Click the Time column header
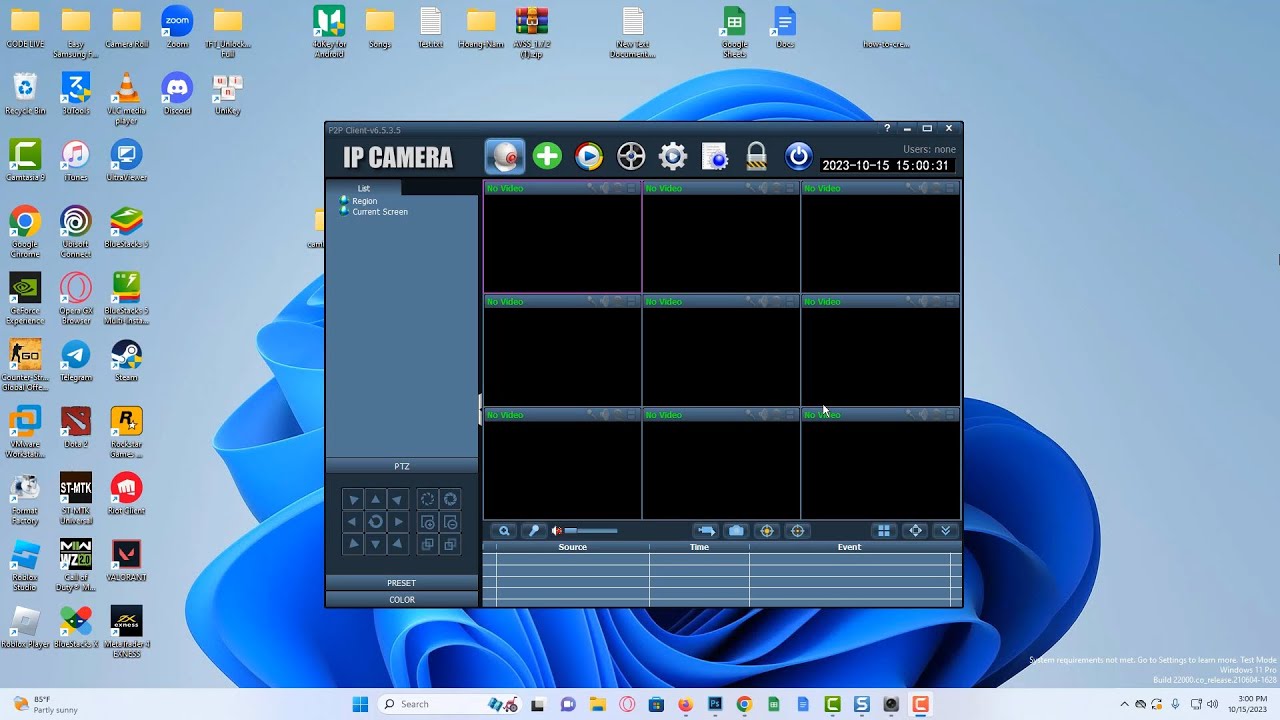Viewport: 1280px width, 720px height. (x=699, y=547)
